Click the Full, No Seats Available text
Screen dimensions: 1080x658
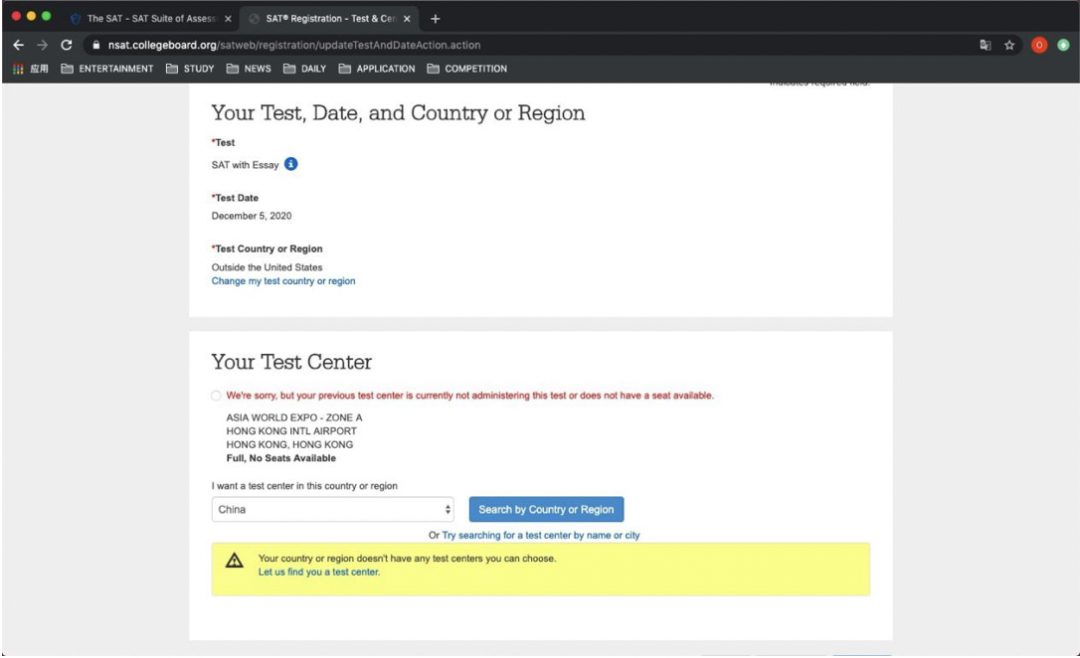pos(281,458)
